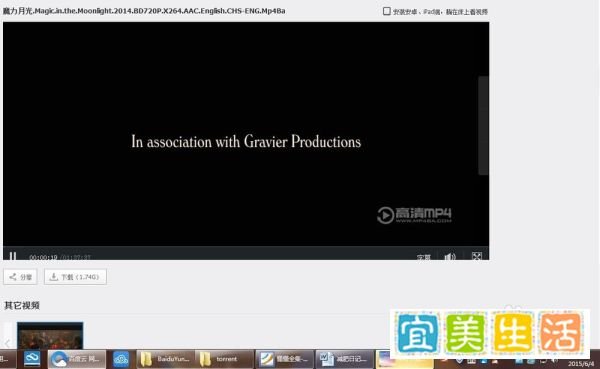600x369 pixels.
Task: Open the thumbnail under 其它视频
Action: (50, 335)
